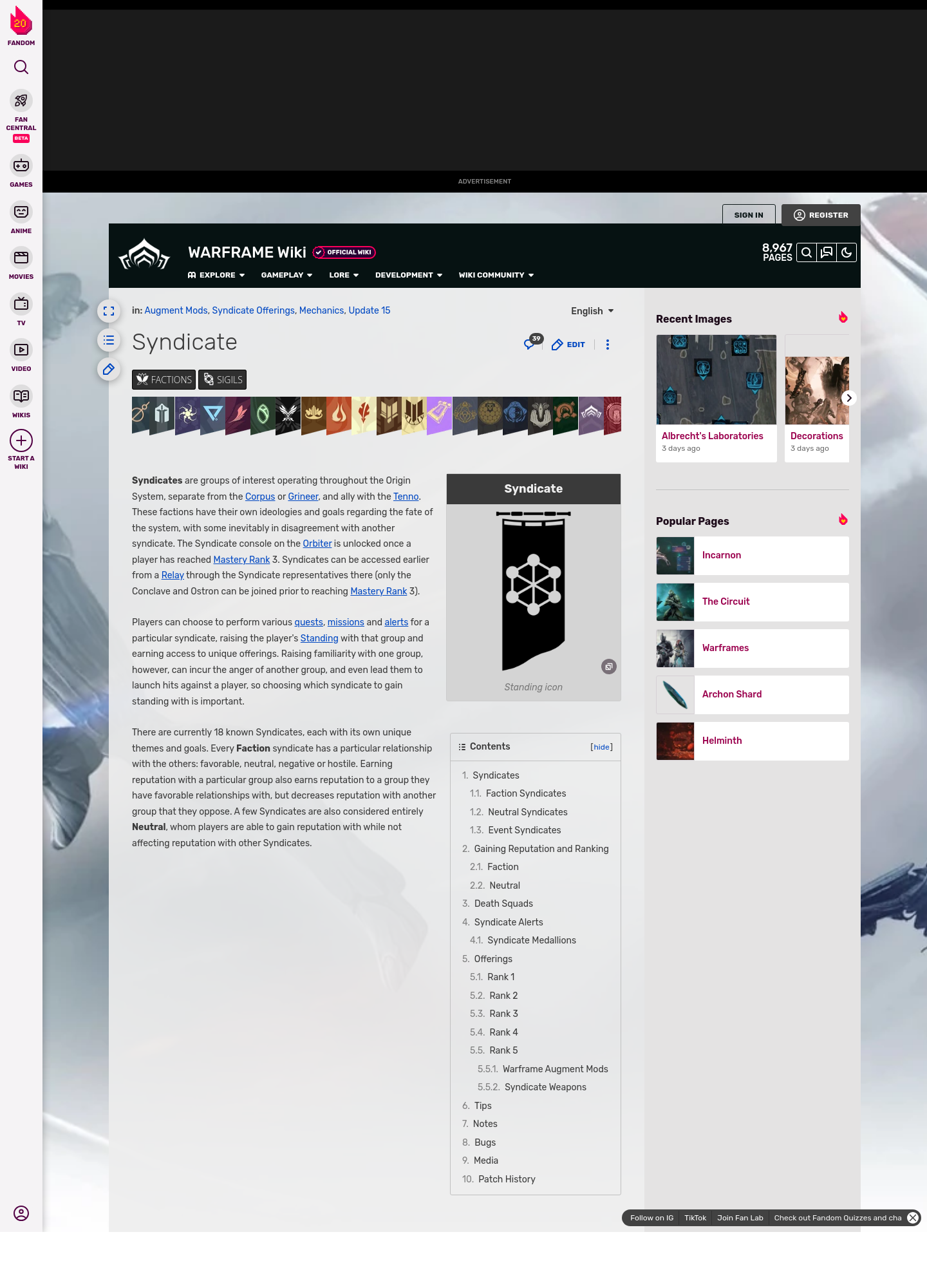Jump to Faction Syndicates in contents
The height and width of the screenshot is (1288, 927).
(526, 793)
